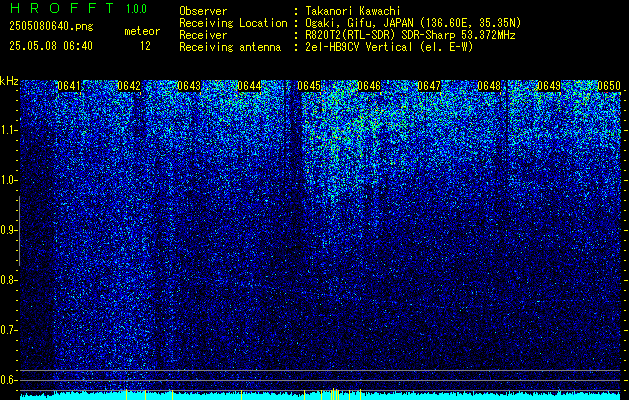Click the 'Receiving Location' field label
Viewport: 629px width, 400px height.
233,23
